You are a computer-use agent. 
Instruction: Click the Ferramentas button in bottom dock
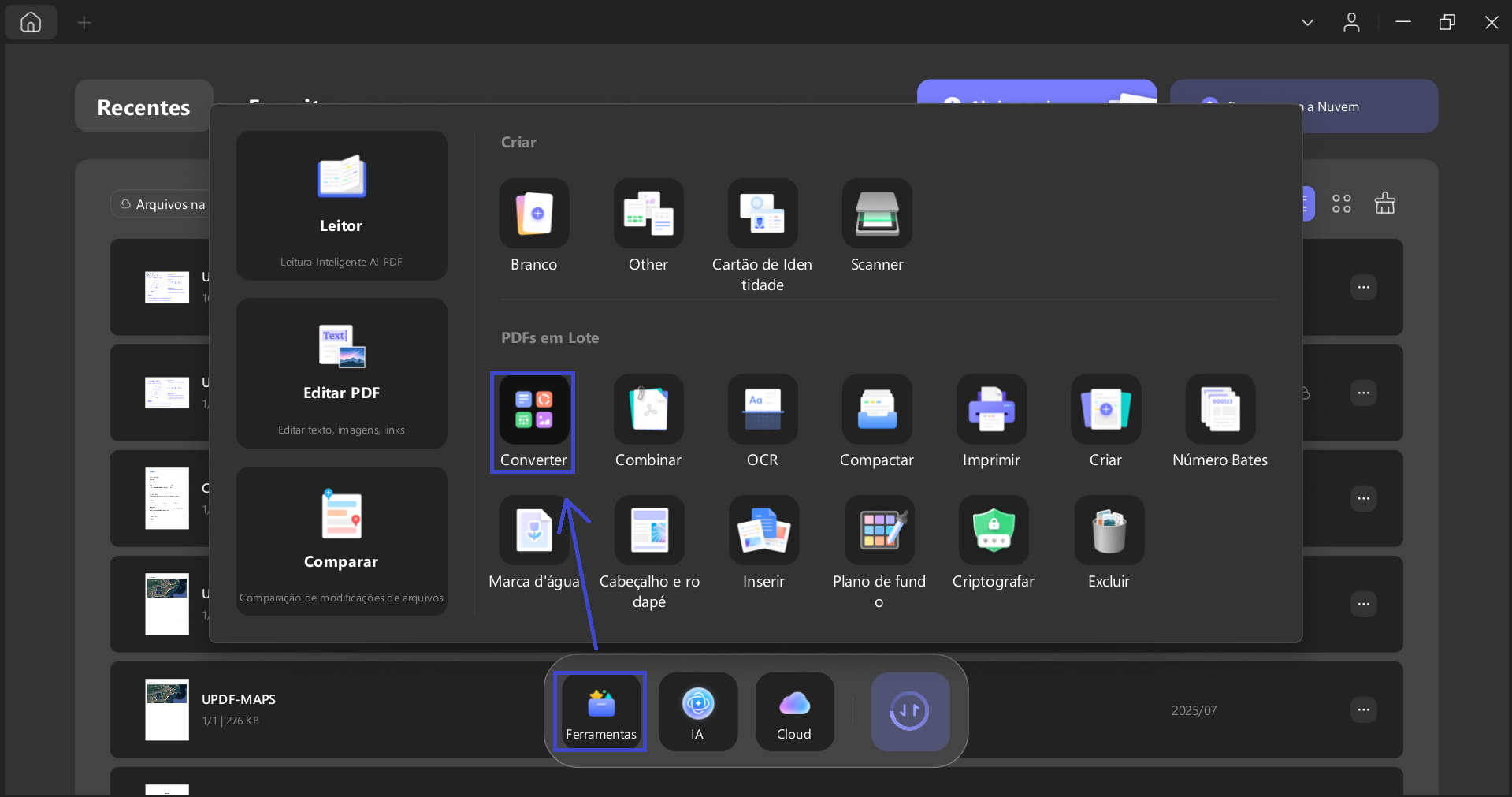pos(600,712)
